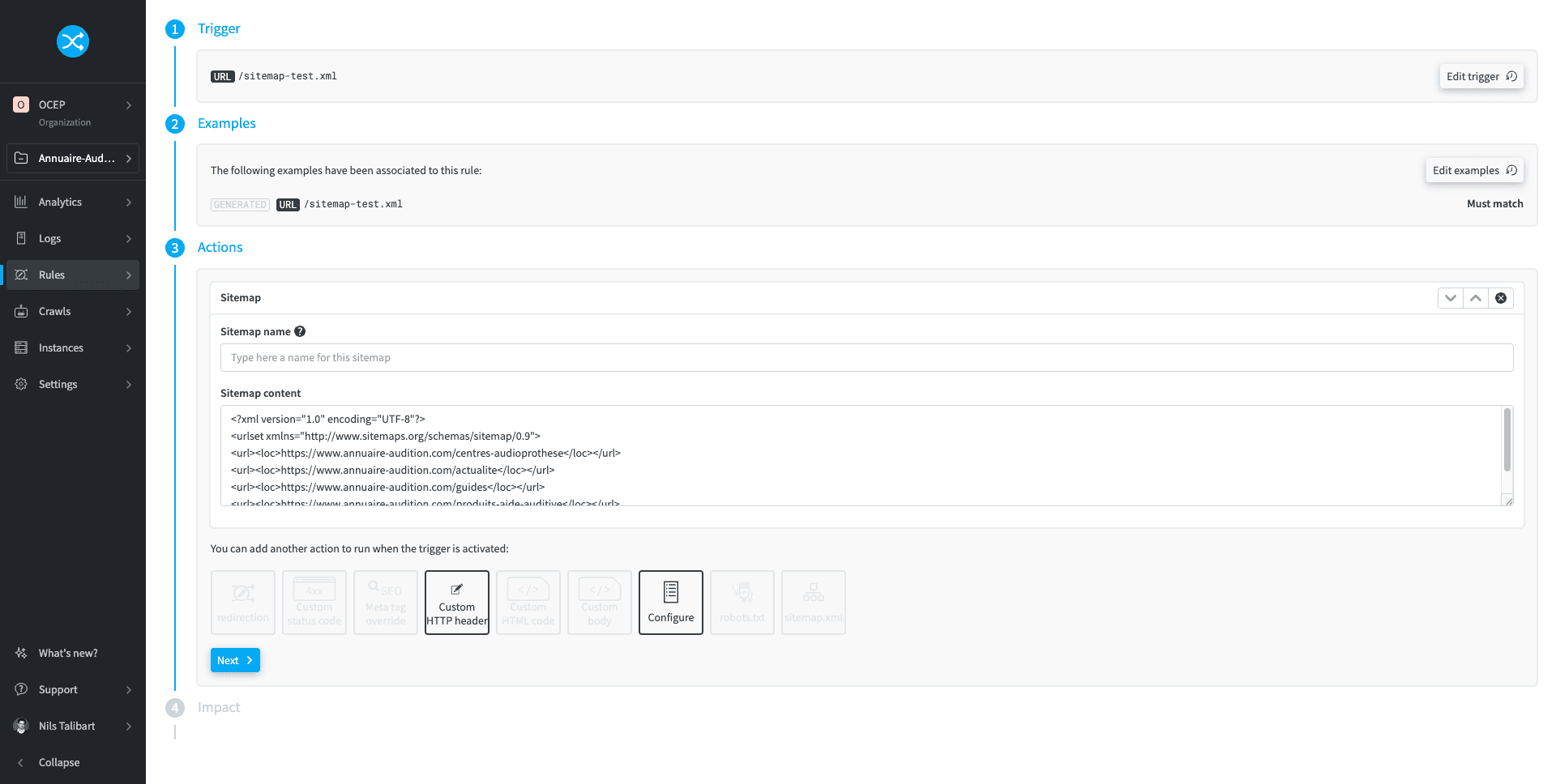Open the Rules menu item
Screen dimensions: 1556x784
click(51, 275)
